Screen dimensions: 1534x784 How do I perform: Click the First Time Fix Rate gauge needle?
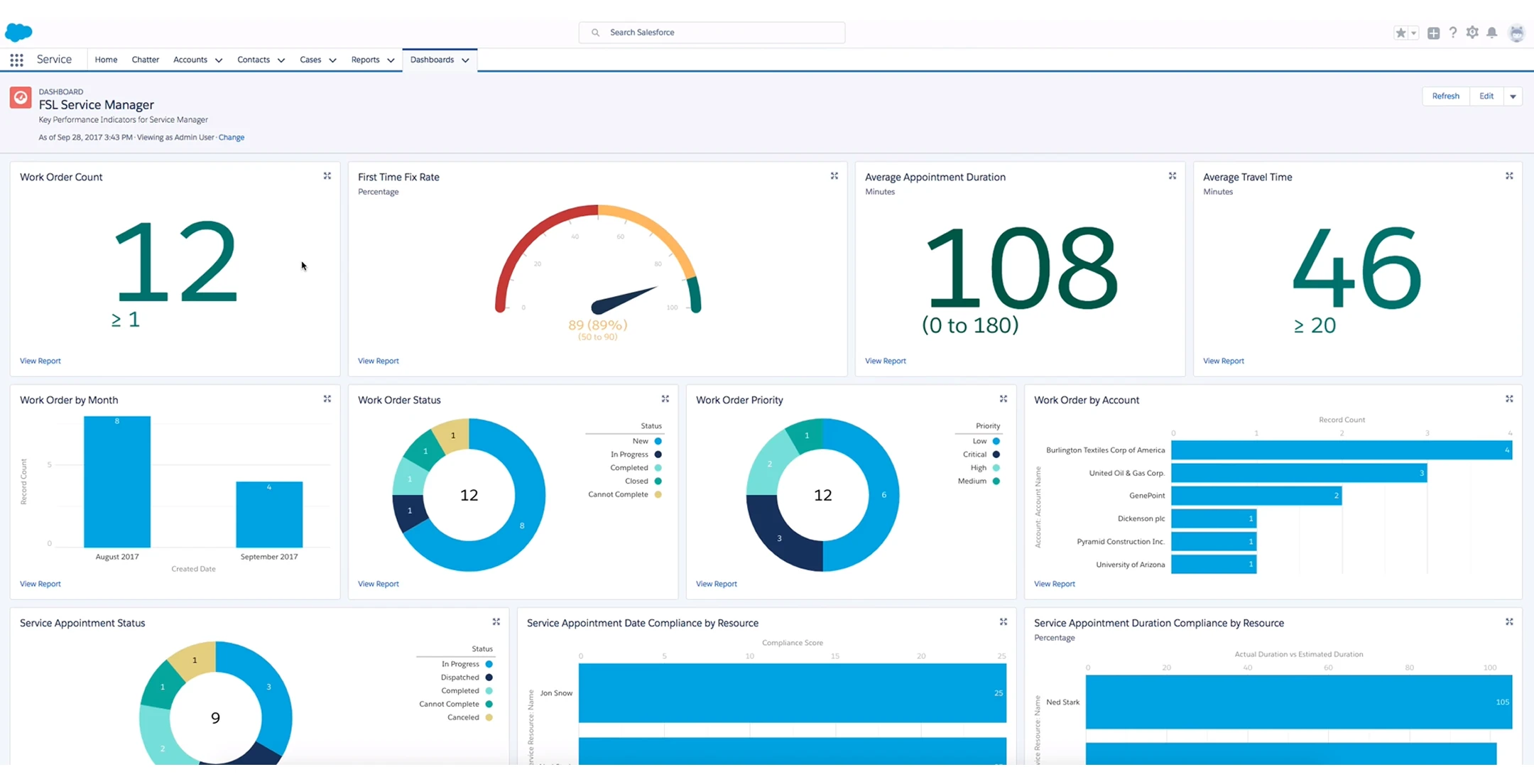(624, 300)
